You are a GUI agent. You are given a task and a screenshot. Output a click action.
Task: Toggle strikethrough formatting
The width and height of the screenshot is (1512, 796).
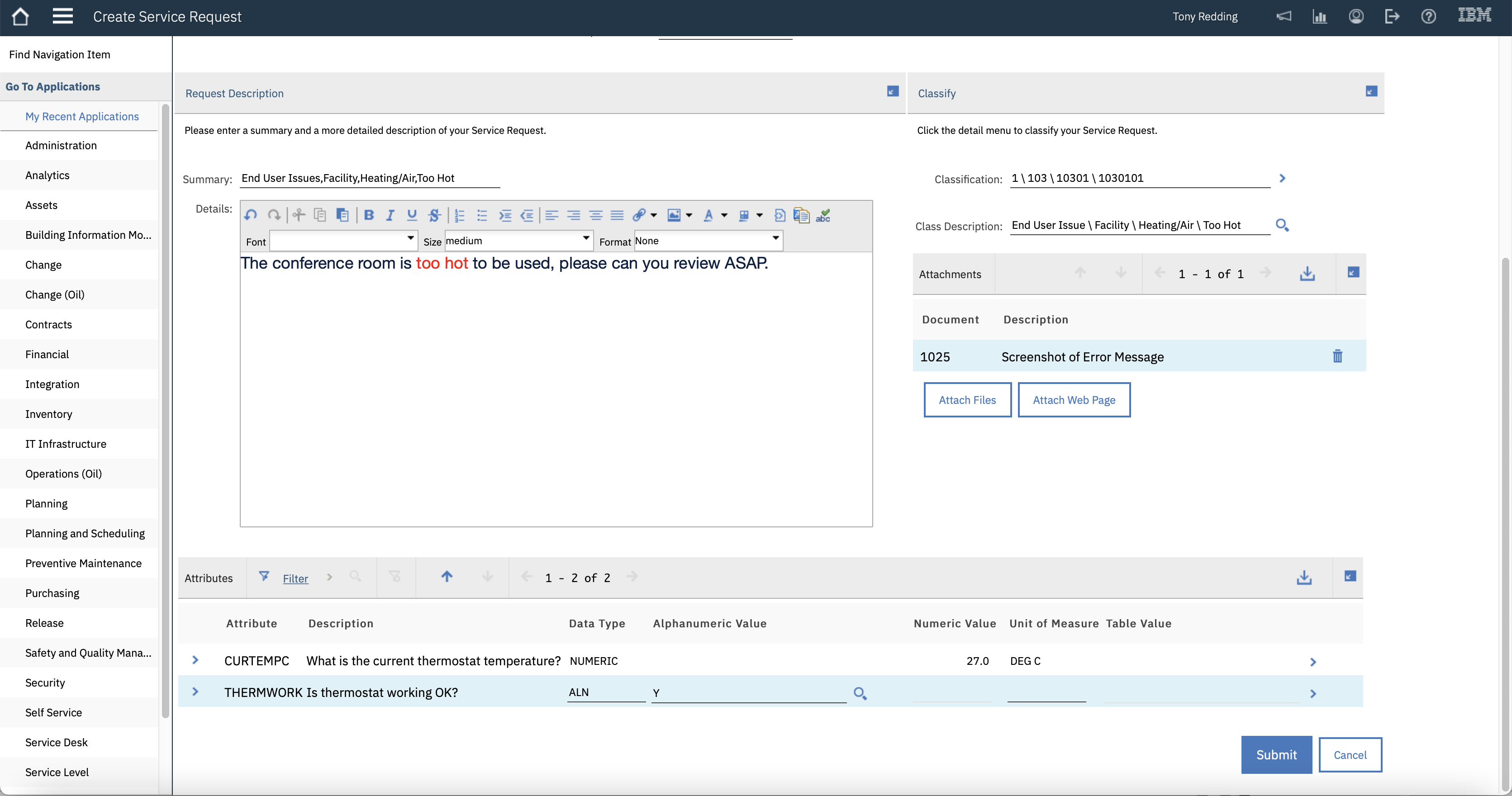pos(434,215)
